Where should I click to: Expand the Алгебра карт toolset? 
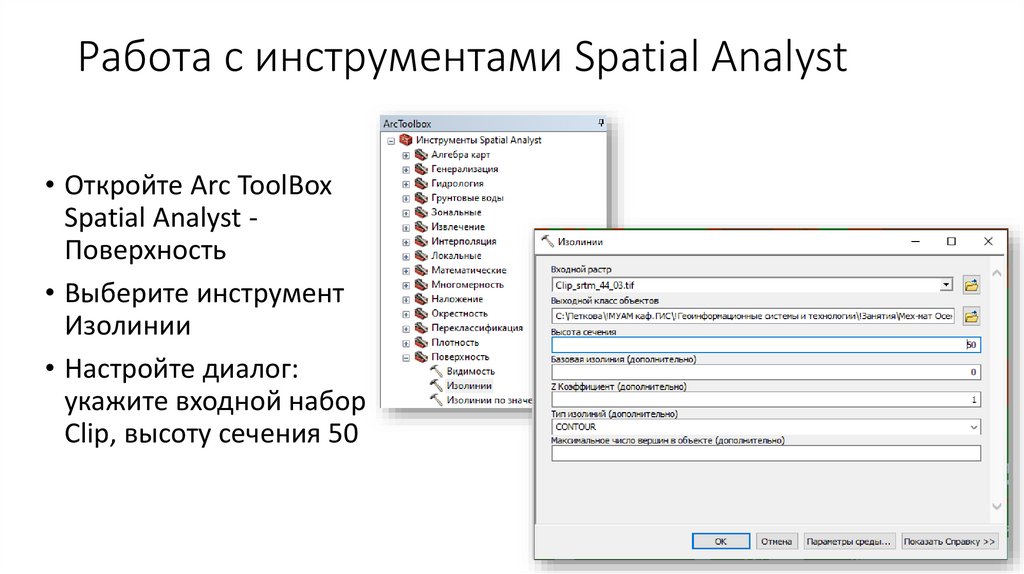pyautogui.click(x=406, y=155)
